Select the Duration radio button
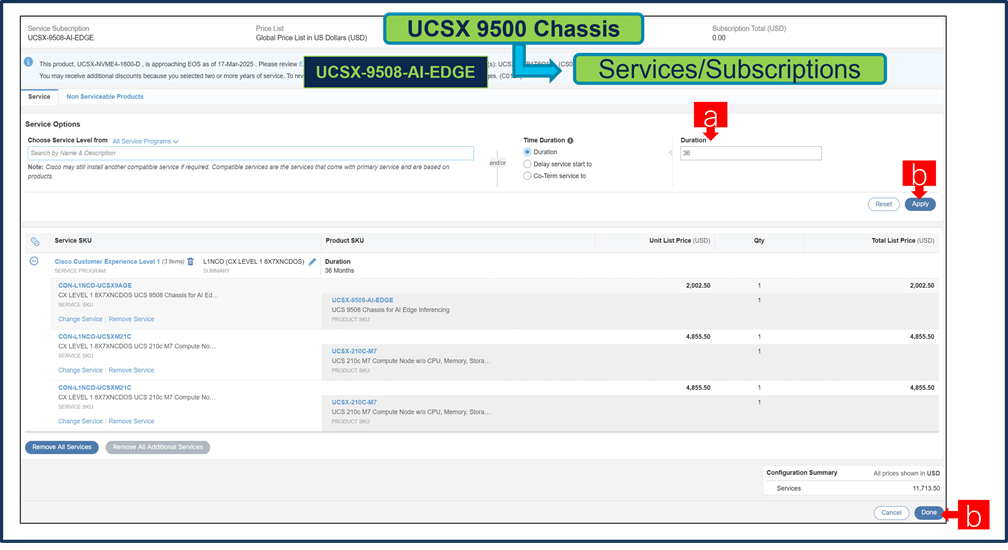This screenshot has height=550, width=1008. coord(527,152)
